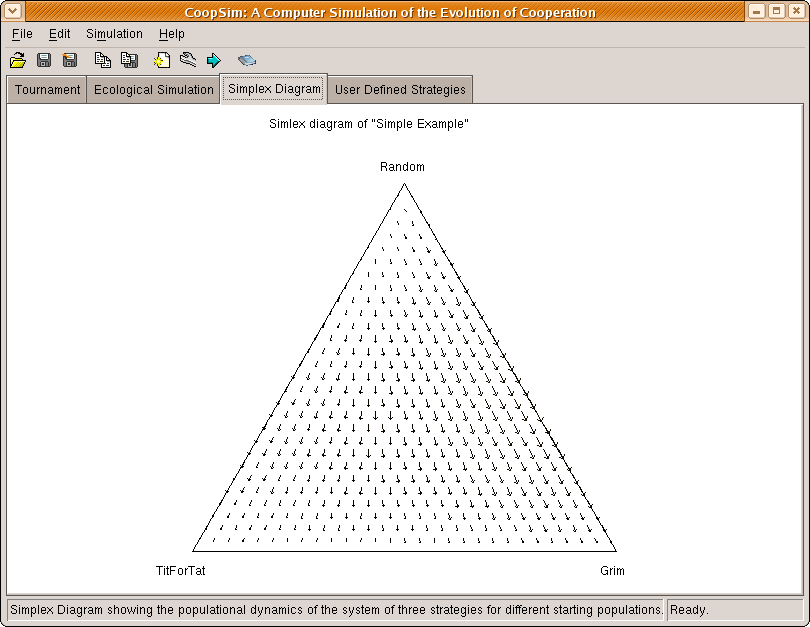
Task: Open the File menu
Action: coord(21,33)
